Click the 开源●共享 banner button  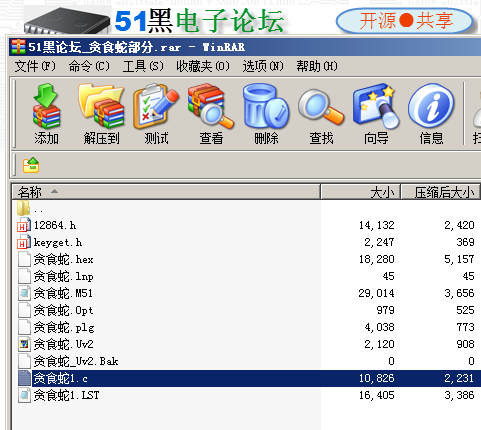[405, 21]
